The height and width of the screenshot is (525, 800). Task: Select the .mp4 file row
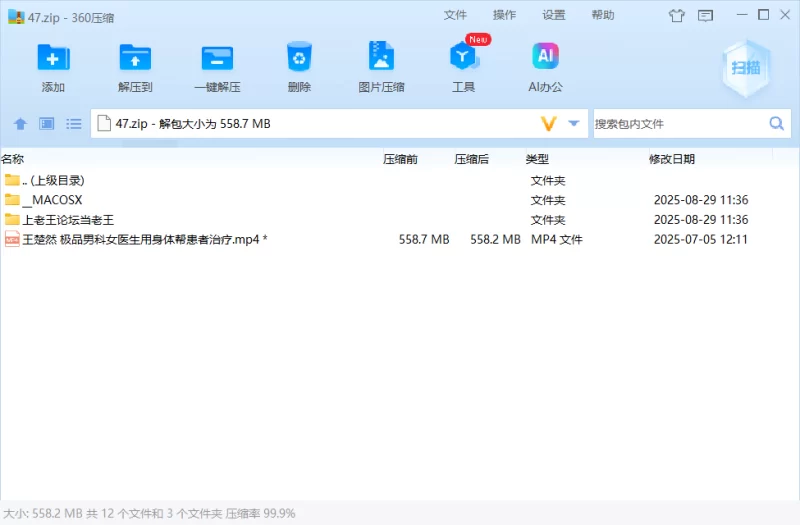click(x=399, y=239)
